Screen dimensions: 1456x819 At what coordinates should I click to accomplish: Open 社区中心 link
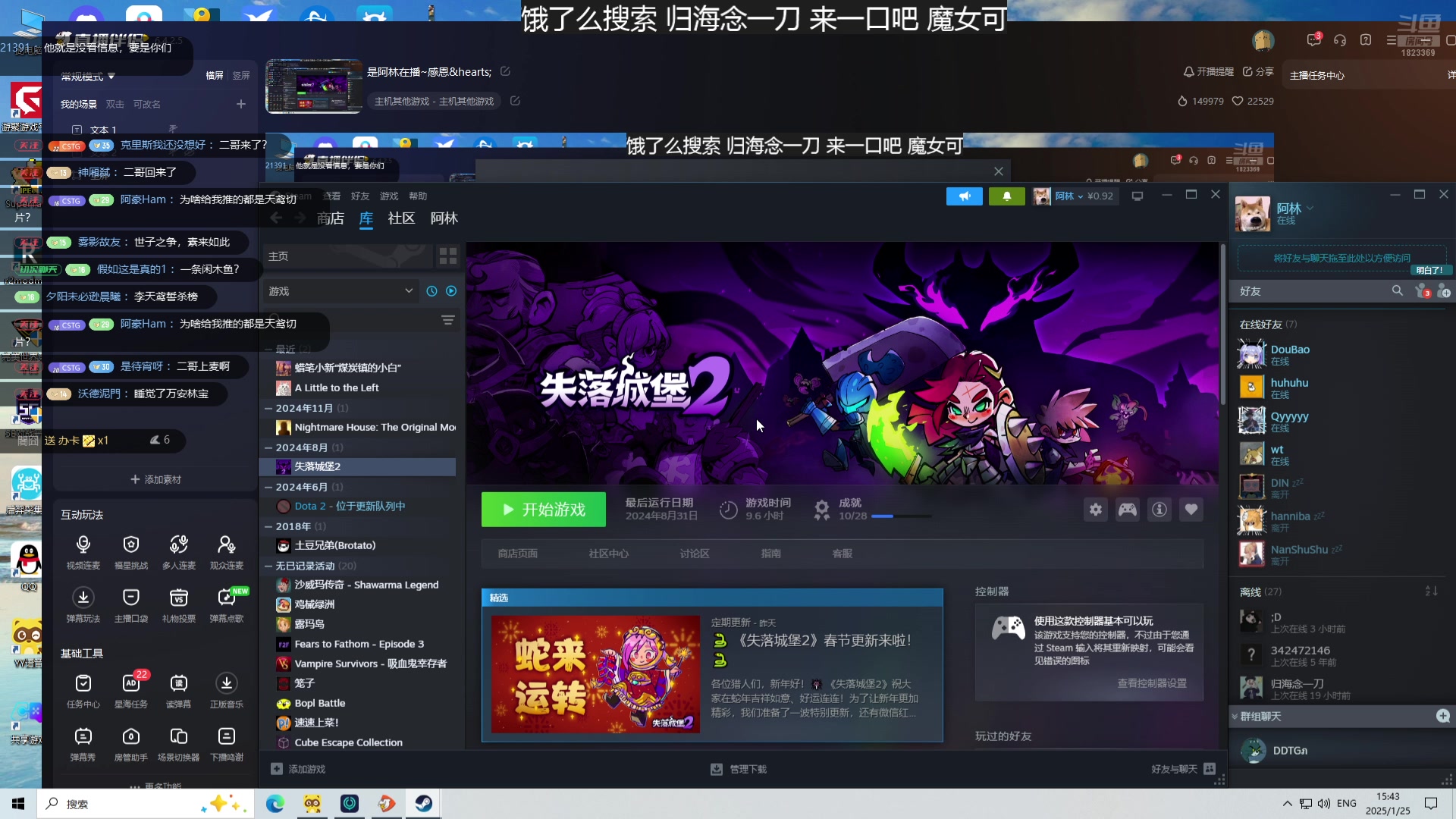609,554
